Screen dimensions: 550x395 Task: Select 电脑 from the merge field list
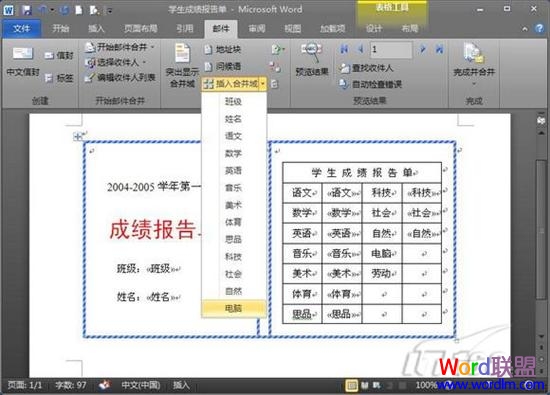click(x=234, y=308)
